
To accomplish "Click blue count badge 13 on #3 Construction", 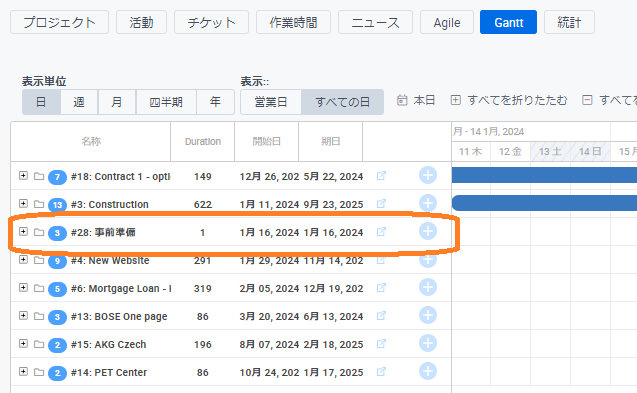I will 57,205.
